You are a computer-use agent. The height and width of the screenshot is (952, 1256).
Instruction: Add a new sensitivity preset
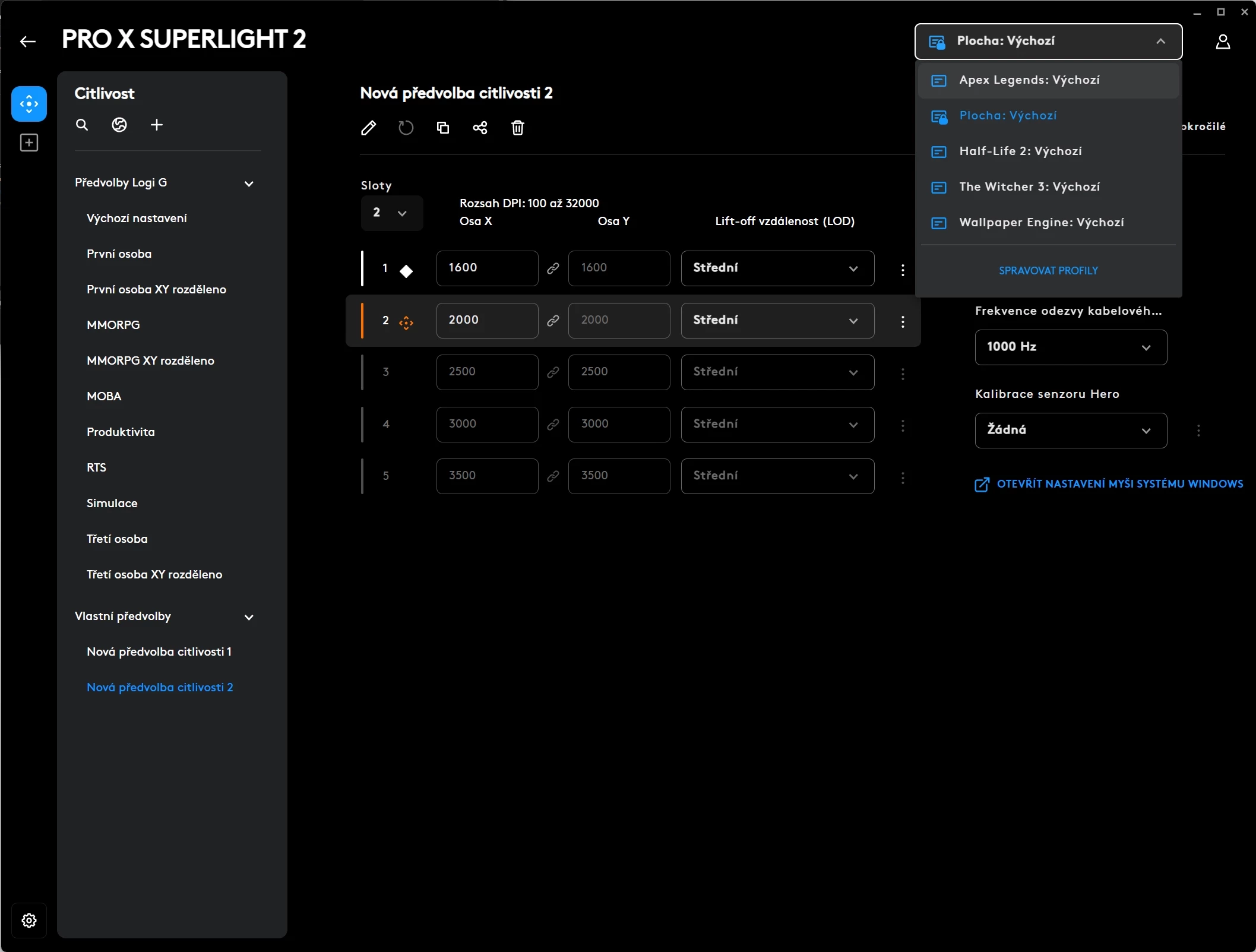(x=157, y=125)
